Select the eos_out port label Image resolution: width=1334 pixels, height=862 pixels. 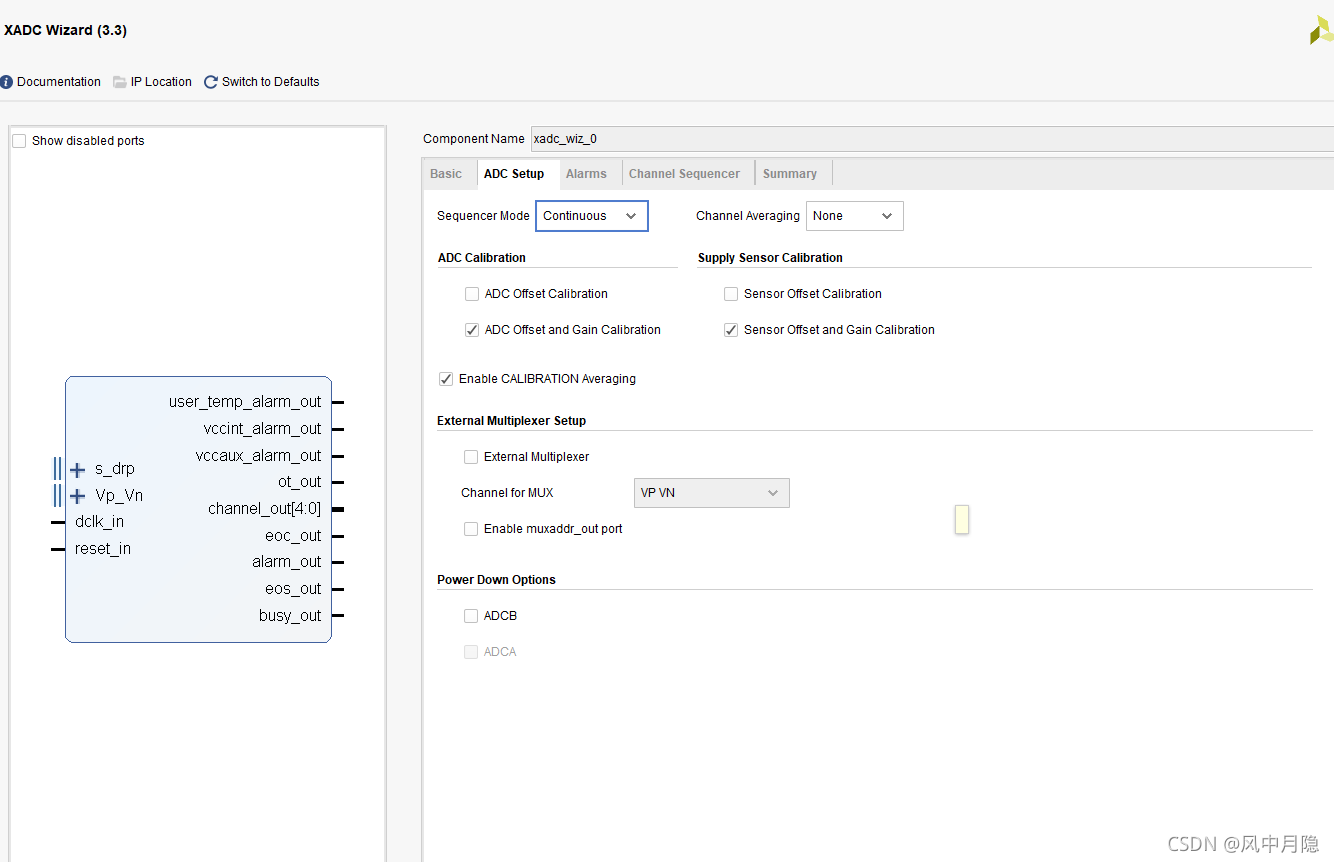tap(293, 589)
